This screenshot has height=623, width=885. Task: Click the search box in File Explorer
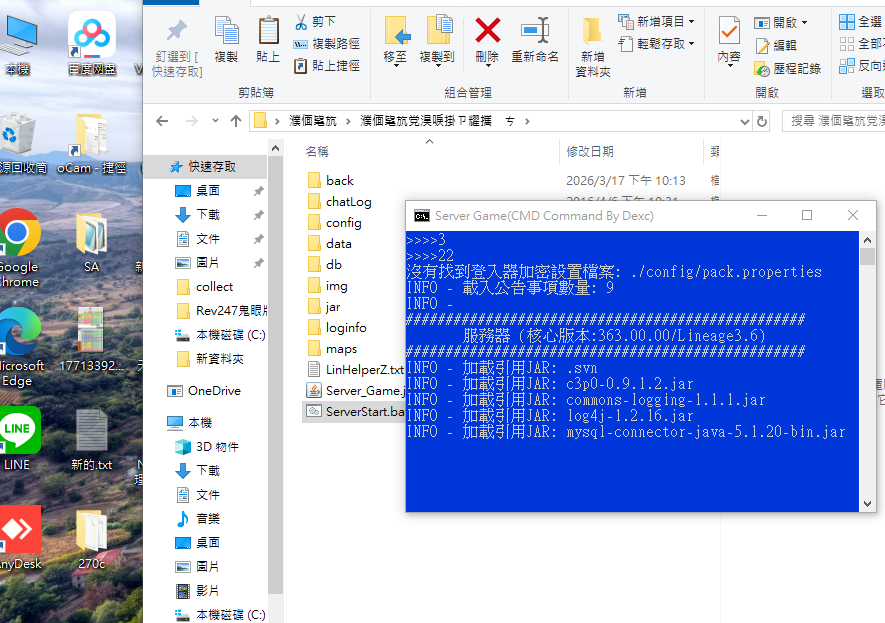tap(835, 121)
